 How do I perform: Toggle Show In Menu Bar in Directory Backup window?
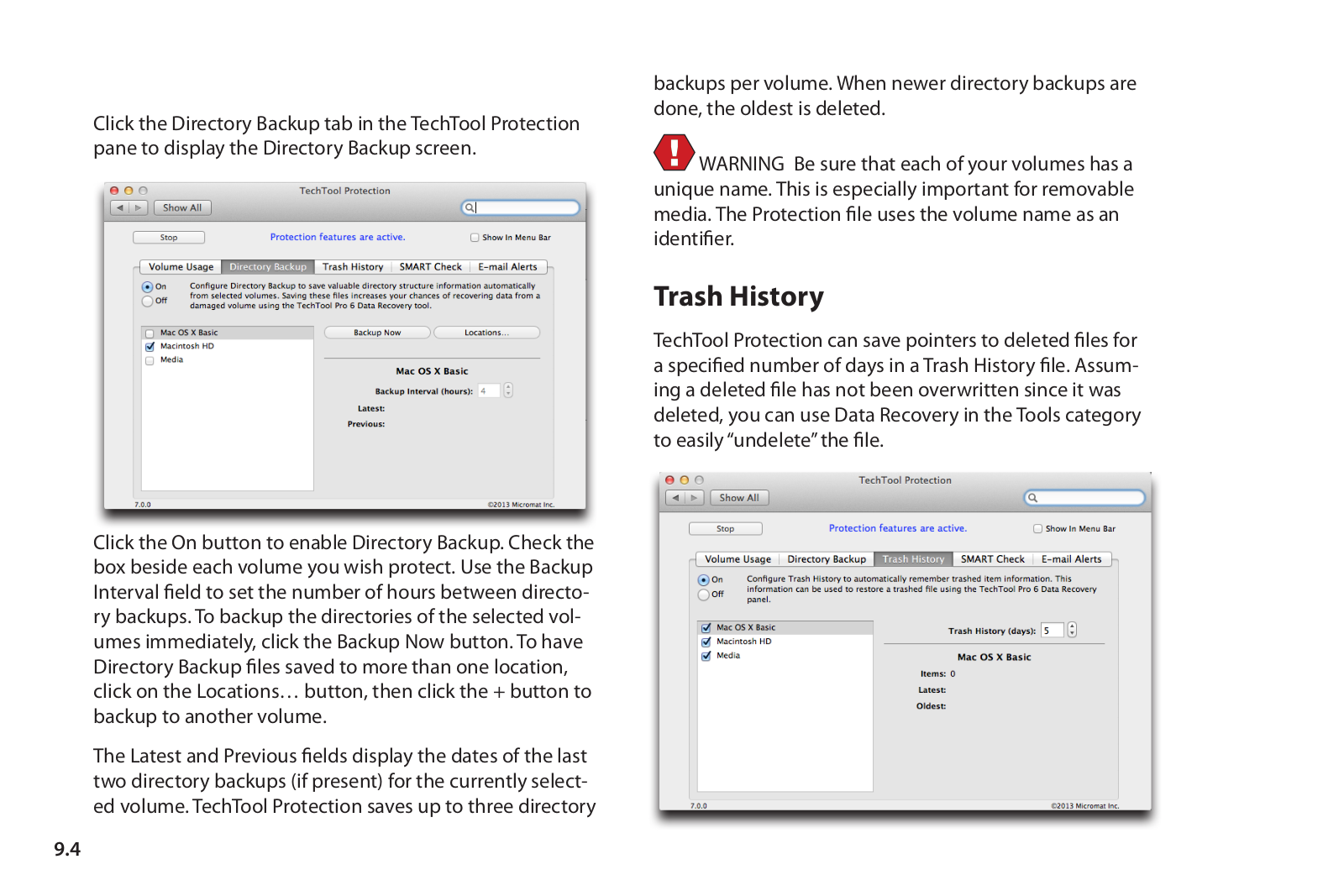(x=475, y=238)
